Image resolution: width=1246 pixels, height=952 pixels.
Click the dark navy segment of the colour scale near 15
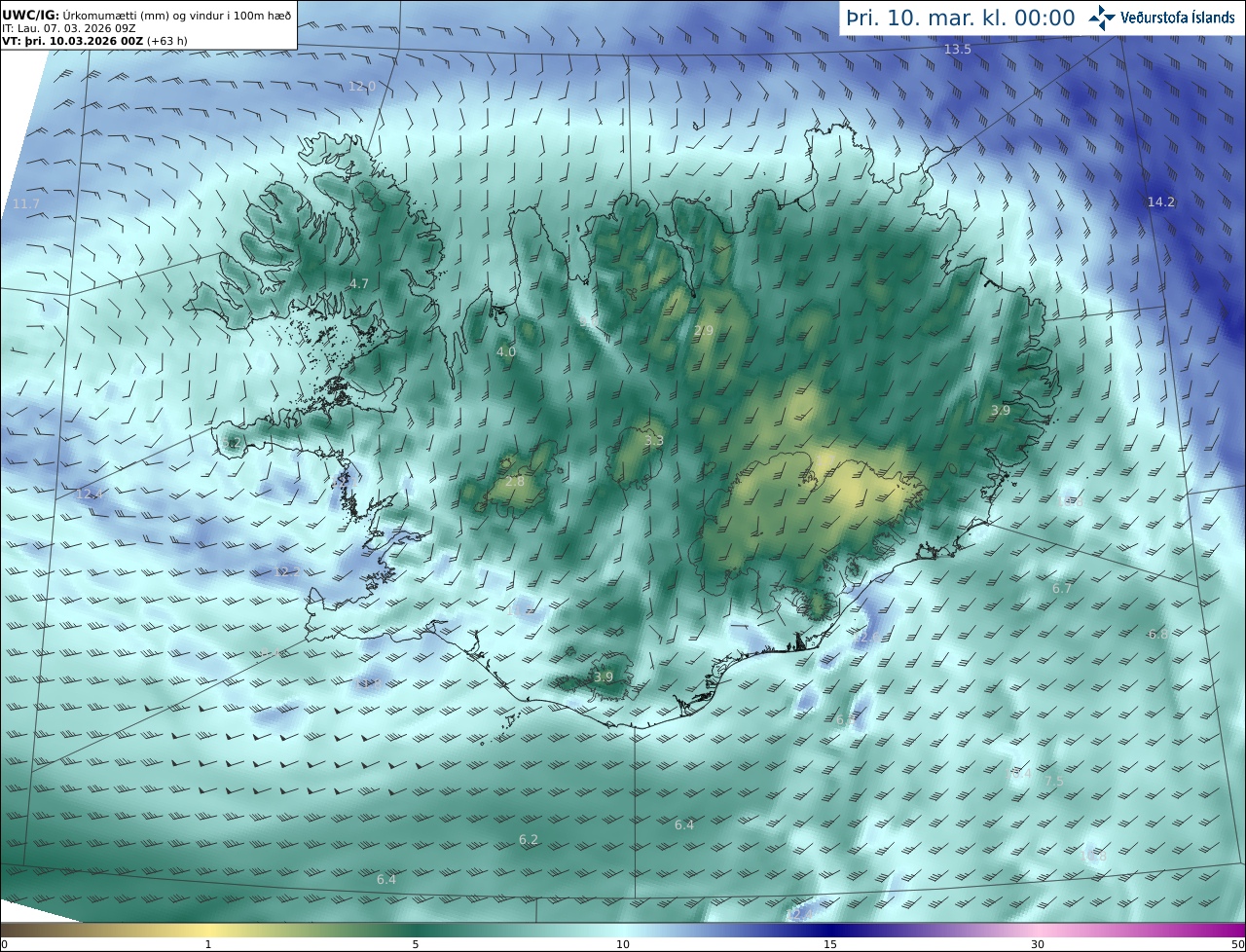830,929
